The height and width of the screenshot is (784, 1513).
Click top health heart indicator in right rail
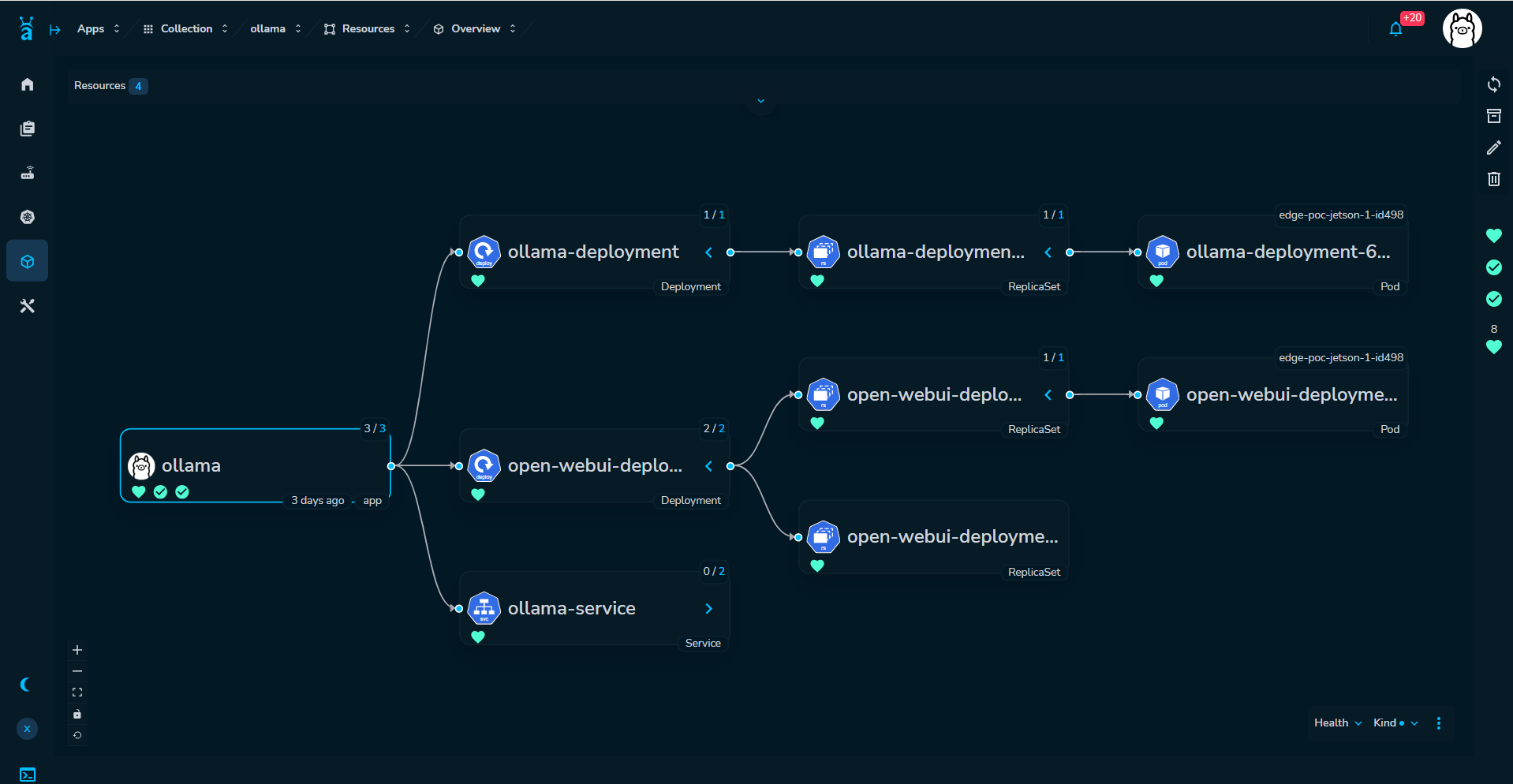1493,235
